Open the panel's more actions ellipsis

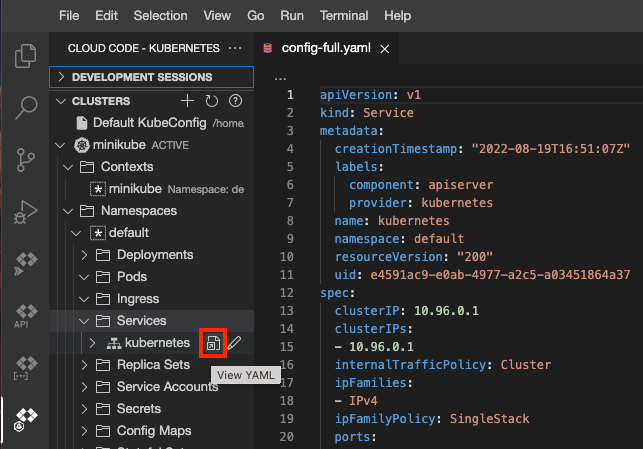click(x=235, y=48)
